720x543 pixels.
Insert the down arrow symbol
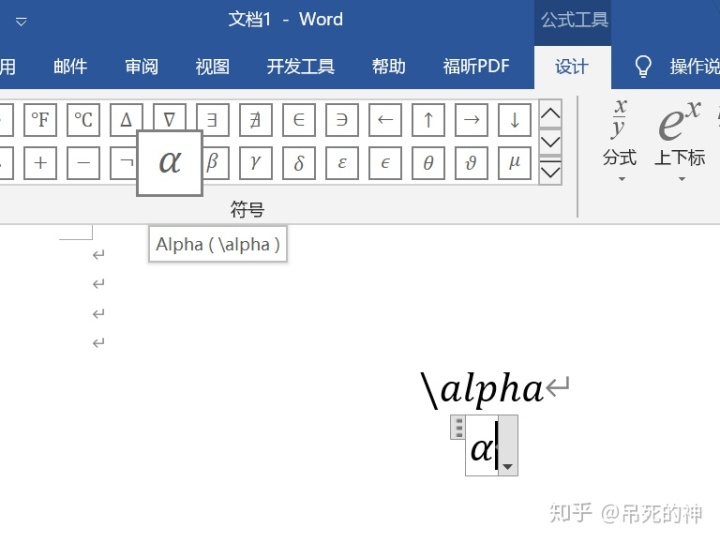pyautogui.click(x=515, y=120)
